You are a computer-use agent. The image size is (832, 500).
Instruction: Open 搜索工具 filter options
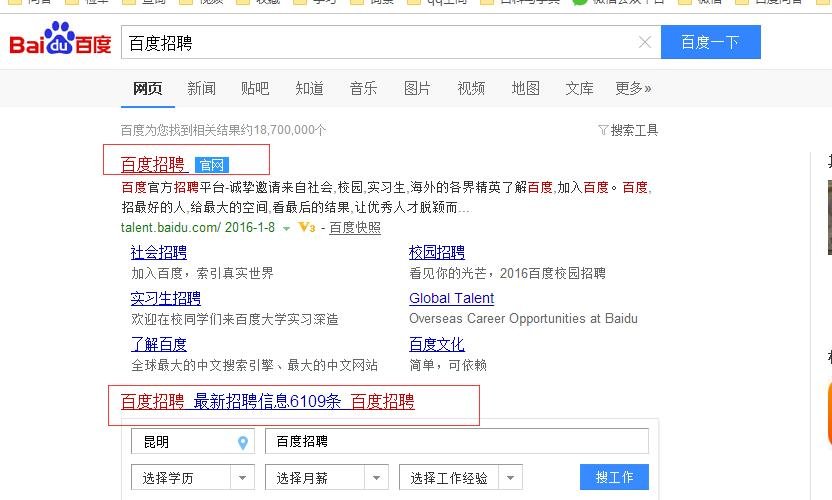click(628, 130)
